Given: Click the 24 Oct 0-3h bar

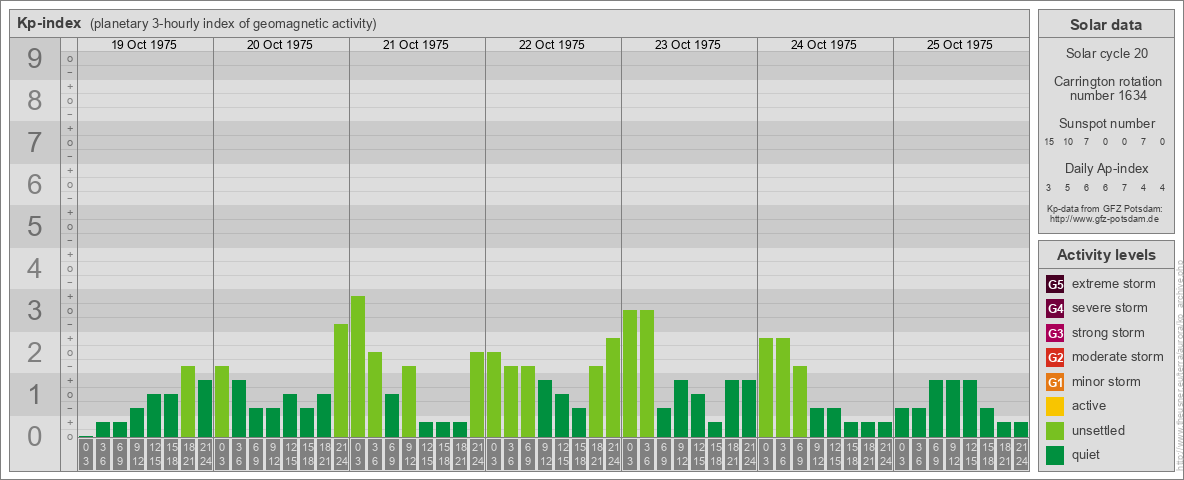Looking at the screenshot, I should pos(766,388).
